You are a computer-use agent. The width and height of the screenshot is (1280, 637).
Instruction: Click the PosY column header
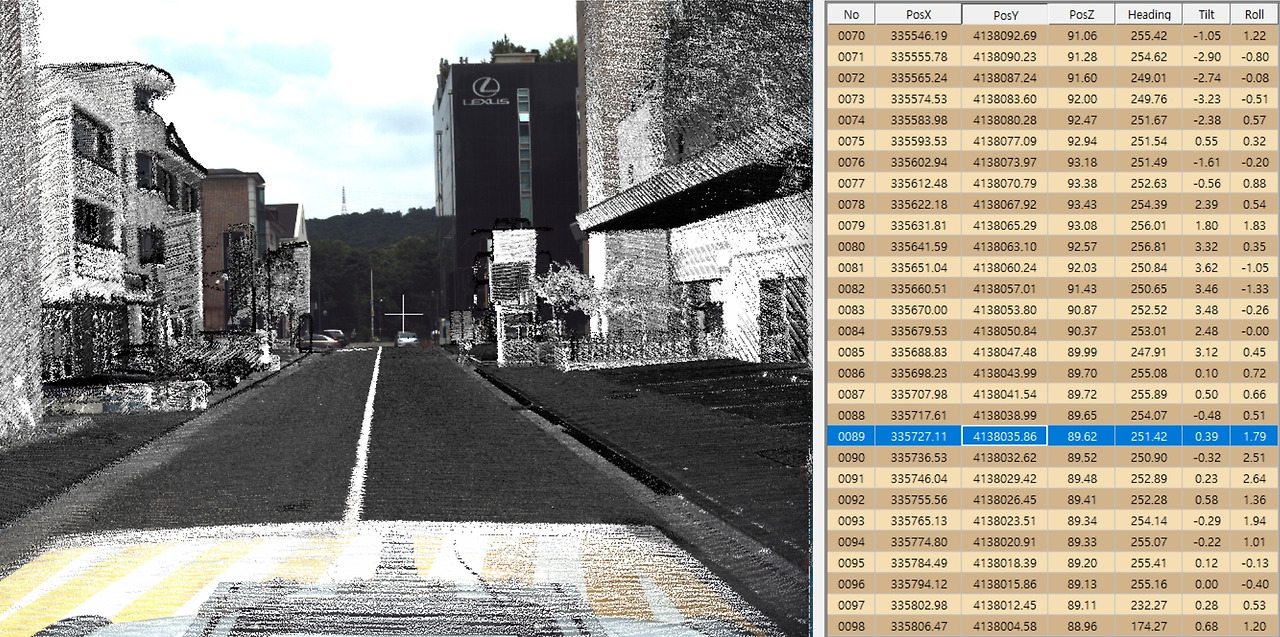point(1004,14)
